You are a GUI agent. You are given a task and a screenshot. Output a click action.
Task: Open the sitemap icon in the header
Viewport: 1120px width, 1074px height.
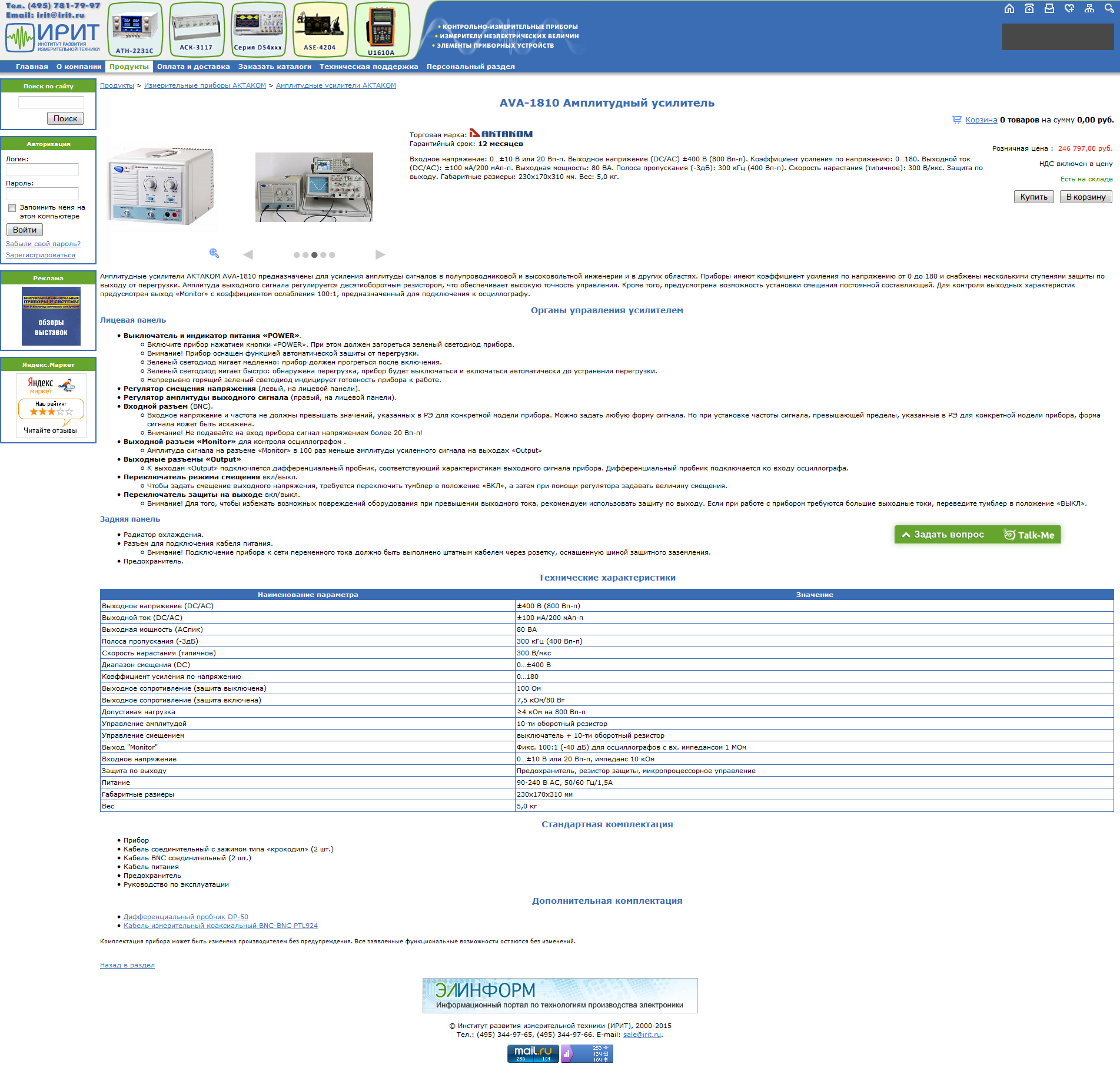1089,8
